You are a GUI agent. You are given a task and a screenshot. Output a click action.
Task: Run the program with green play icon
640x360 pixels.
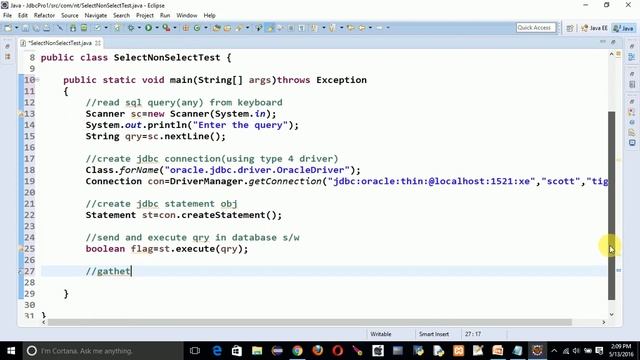point(149,28)
